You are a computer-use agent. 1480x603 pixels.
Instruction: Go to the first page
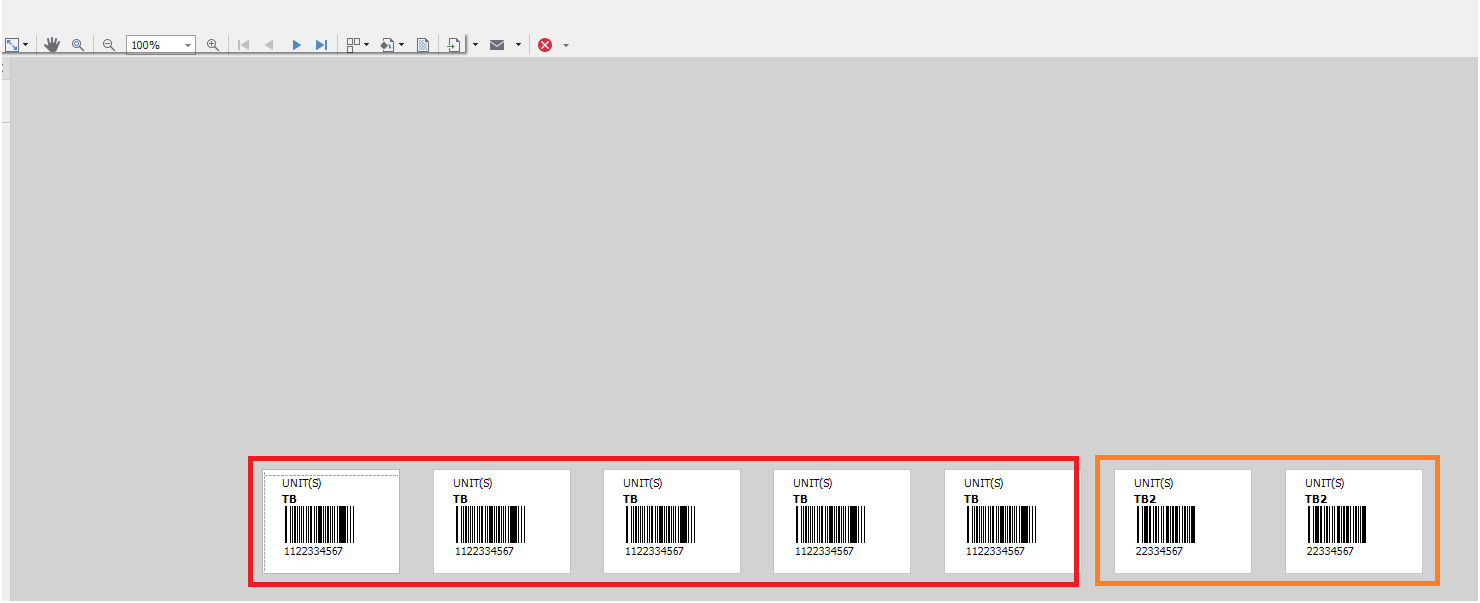(x=243, y=45)
